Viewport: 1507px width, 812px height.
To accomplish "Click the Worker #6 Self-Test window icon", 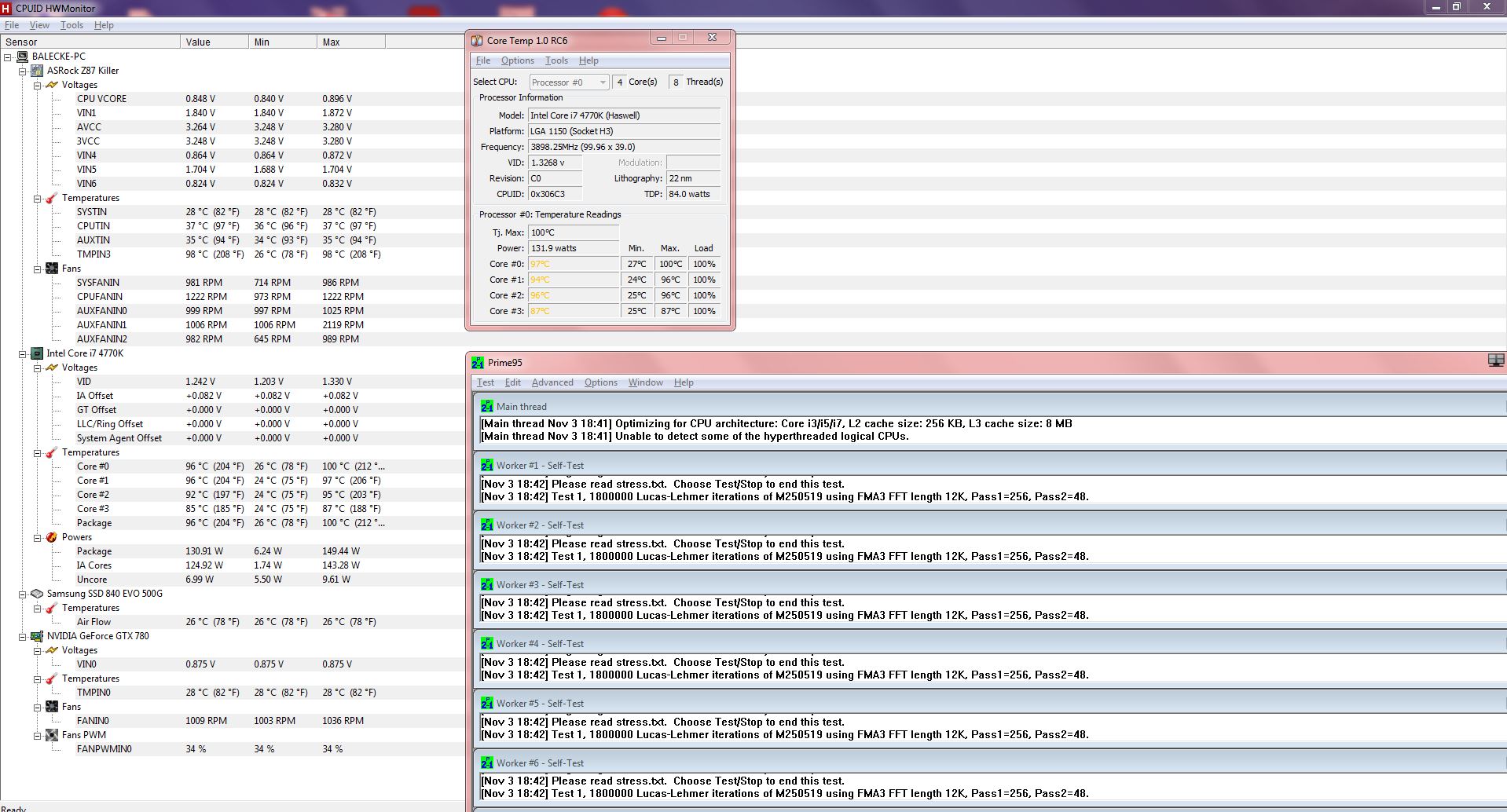I will (x=487, y=763).
